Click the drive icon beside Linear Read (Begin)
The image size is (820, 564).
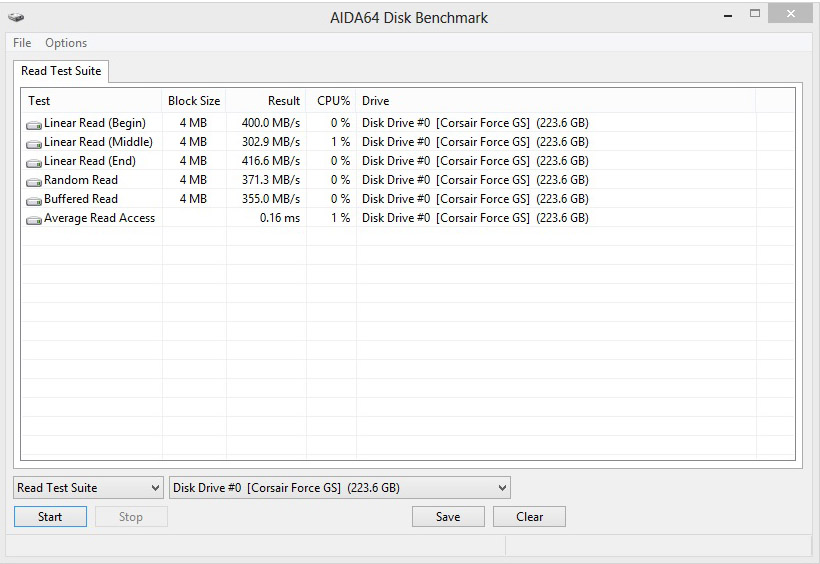point(34,125)
